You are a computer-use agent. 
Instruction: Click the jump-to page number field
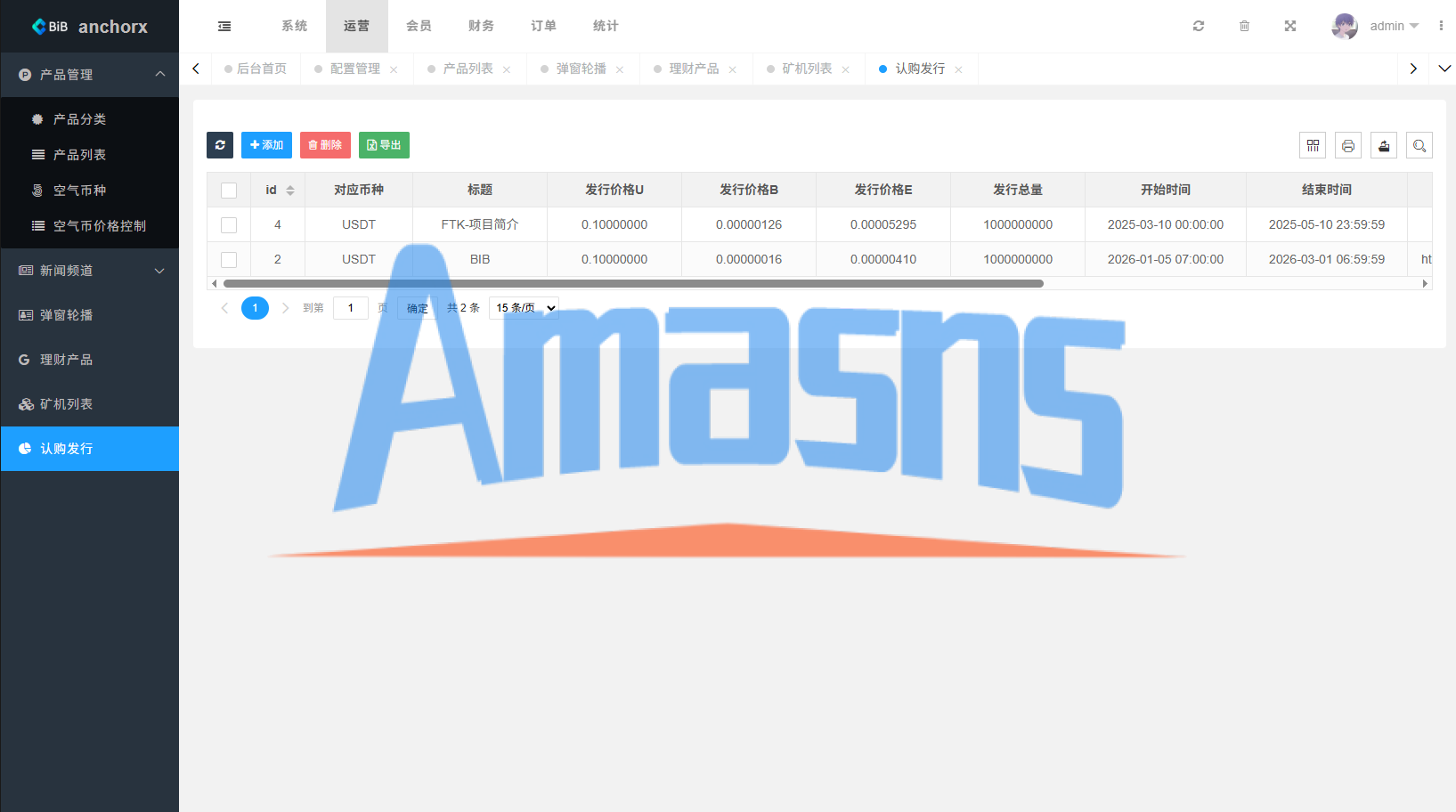[351, 308]
